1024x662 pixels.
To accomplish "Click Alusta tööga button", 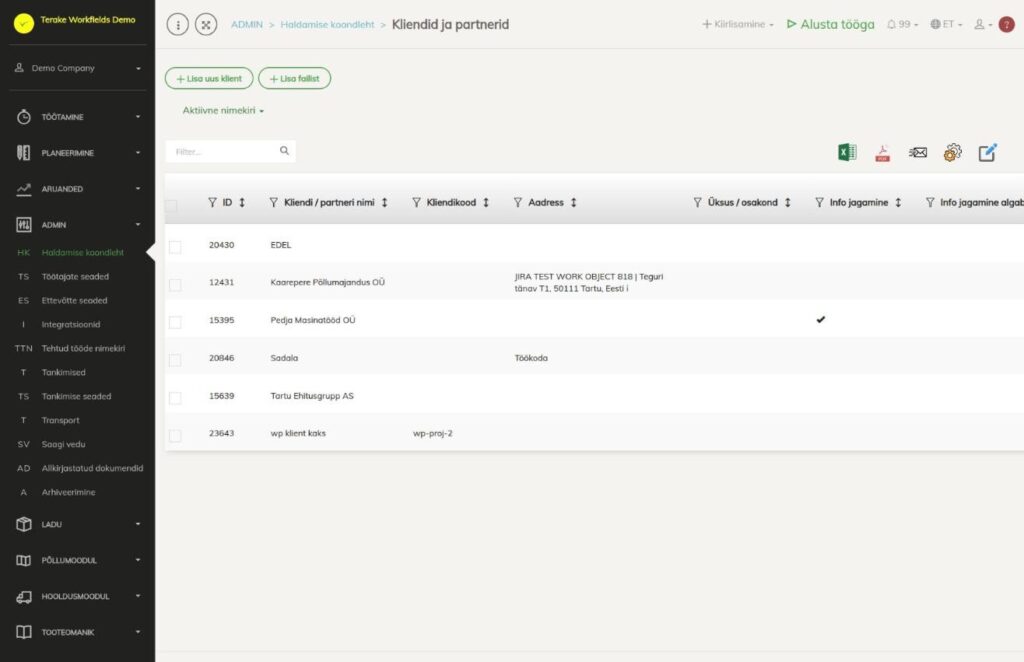I will [830, 24].
